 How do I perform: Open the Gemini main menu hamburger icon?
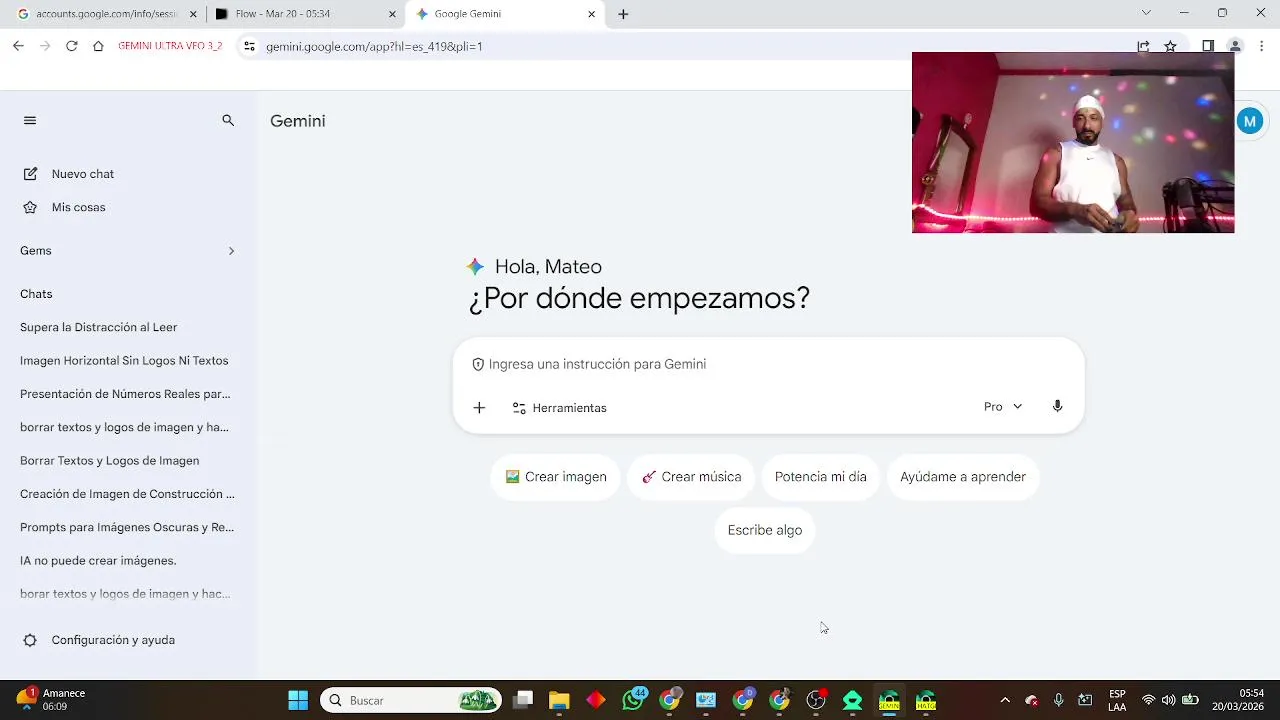(30, 121)
